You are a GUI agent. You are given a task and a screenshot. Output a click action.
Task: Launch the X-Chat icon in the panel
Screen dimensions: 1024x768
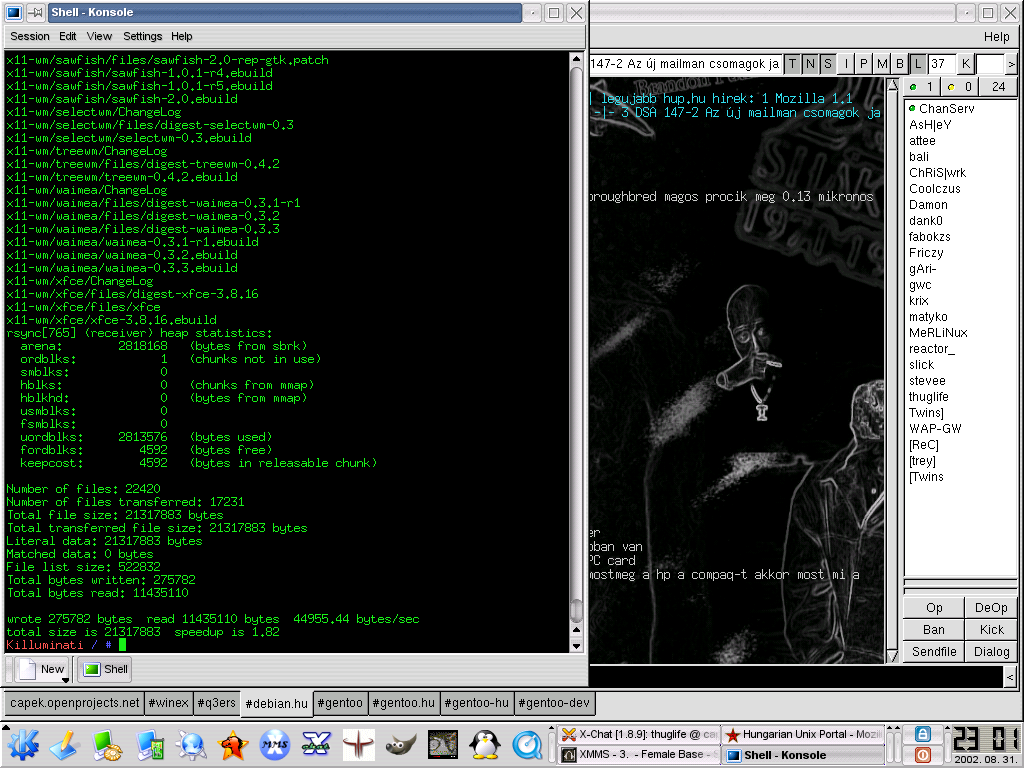tap(317, 744)
